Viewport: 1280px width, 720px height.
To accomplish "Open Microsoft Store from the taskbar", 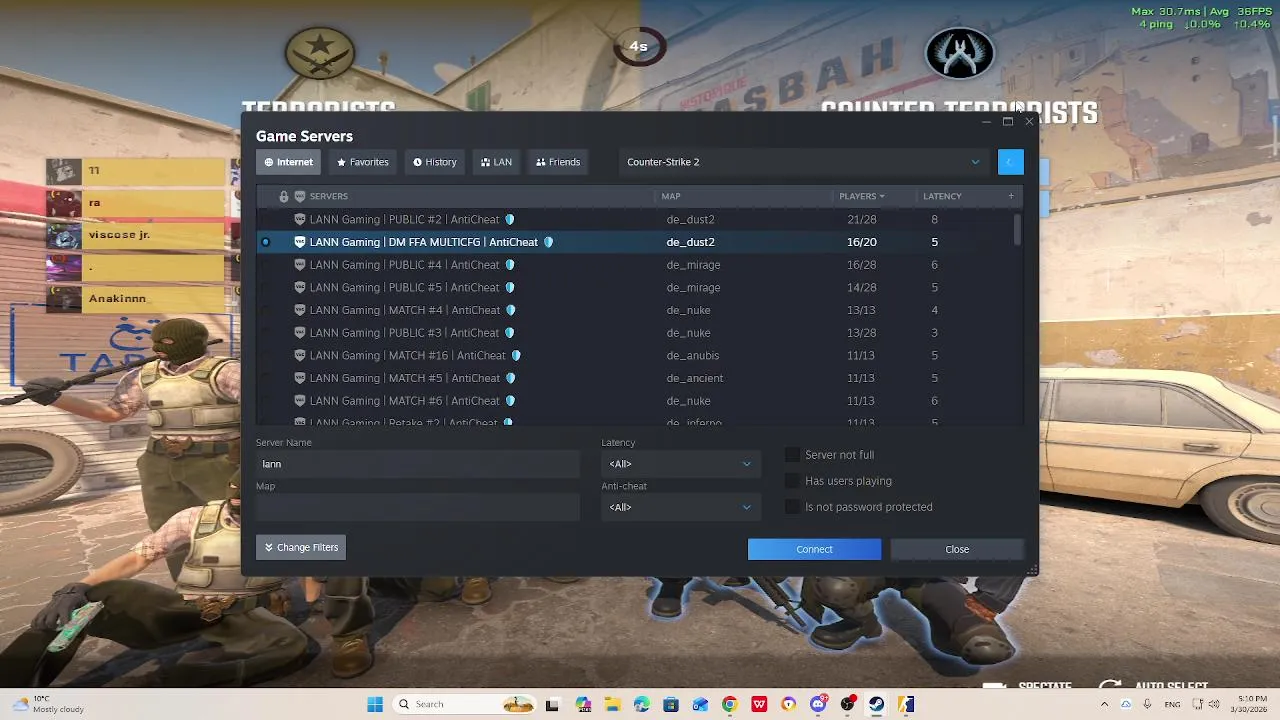I will click(670, 704).
